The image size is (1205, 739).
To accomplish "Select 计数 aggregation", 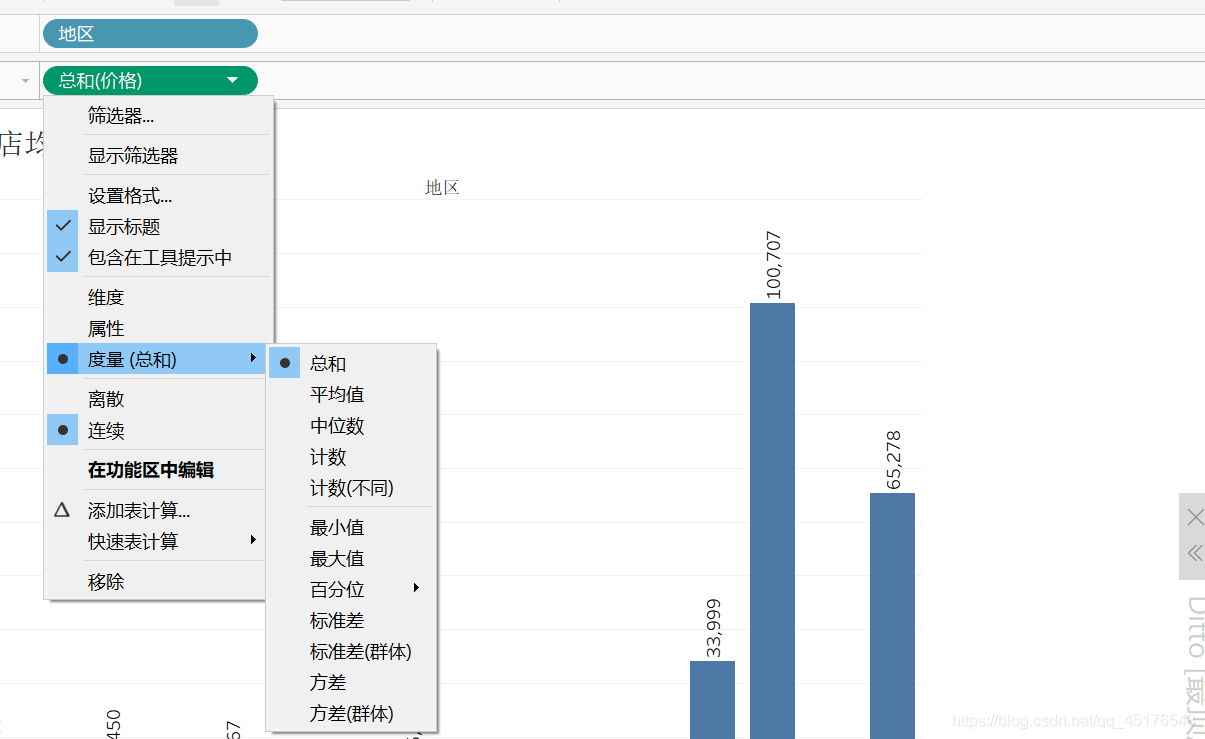I will [x=351, y=457].
